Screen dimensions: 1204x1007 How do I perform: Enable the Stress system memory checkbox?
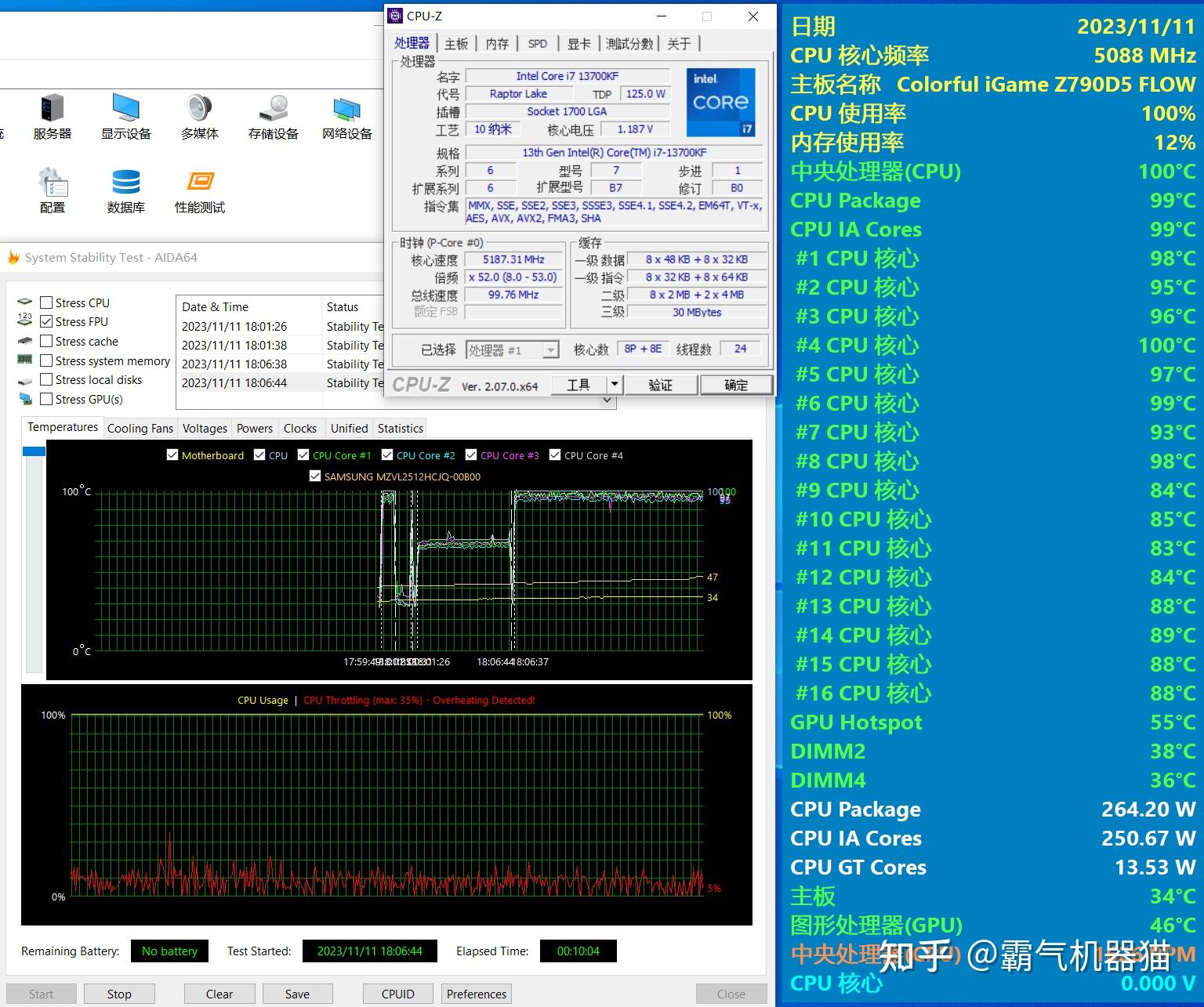coord(46,360)
